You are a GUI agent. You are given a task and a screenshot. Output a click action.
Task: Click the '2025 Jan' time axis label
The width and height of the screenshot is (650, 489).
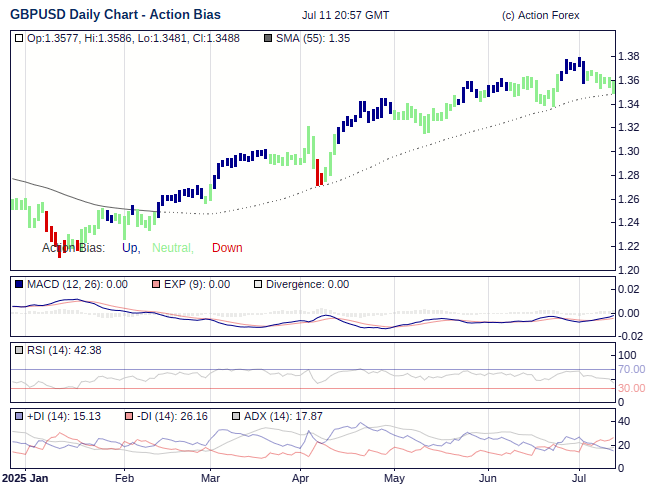pyautogui.click(x=25, y=478)
